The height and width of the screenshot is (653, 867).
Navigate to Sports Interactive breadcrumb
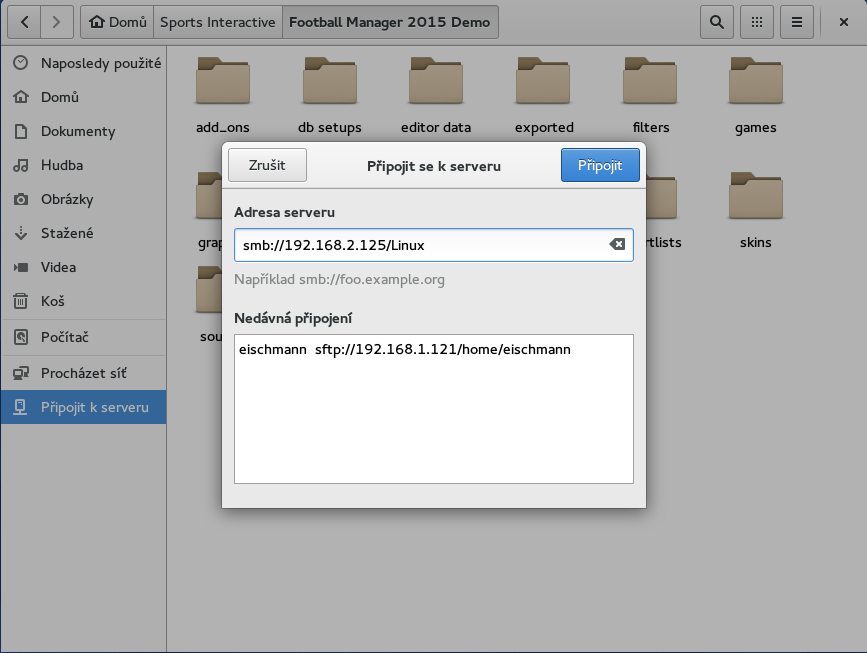[217, 22]
